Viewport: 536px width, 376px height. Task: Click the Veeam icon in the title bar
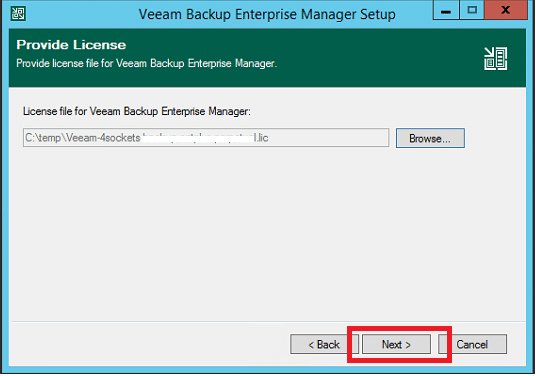tap(18, 14)
